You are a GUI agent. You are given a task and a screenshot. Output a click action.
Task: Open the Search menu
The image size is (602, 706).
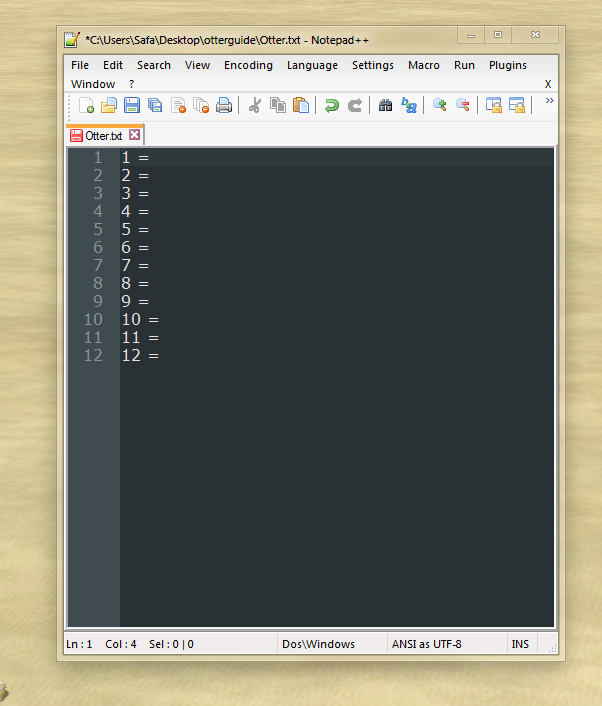point(154,65)
